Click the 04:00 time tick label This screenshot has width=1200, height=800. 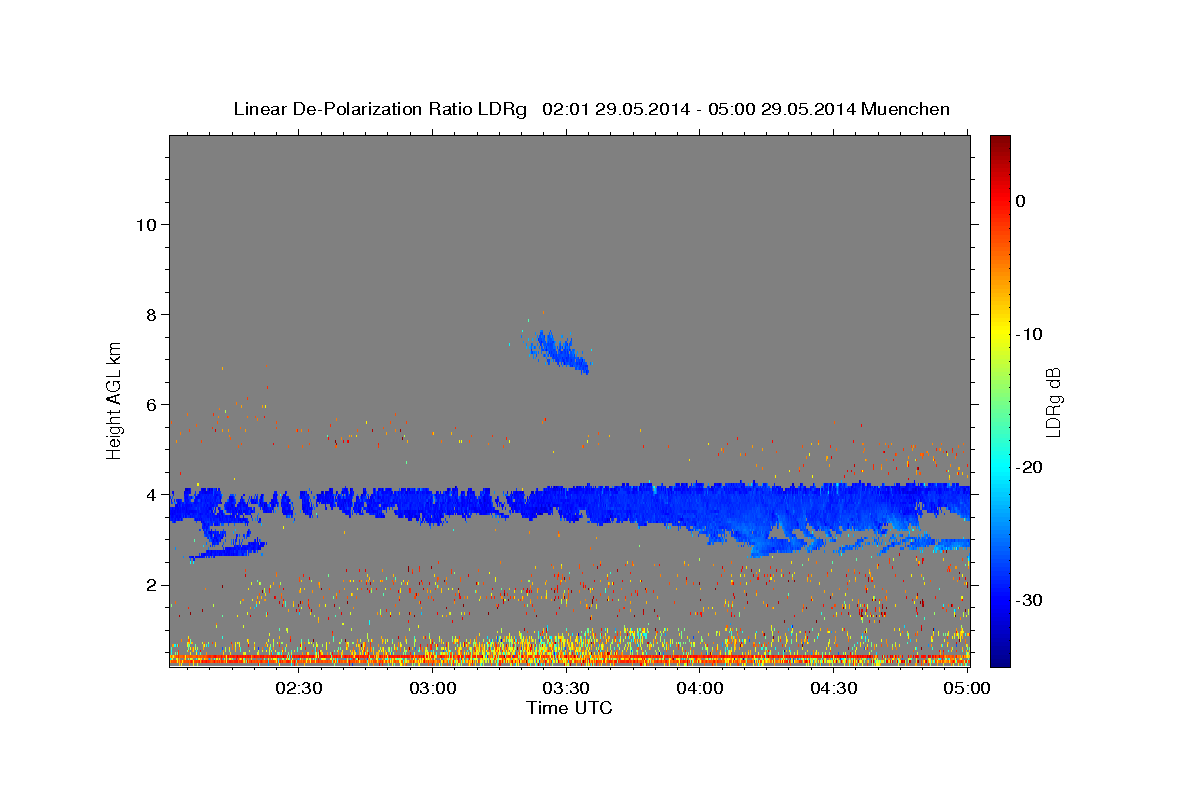tap(700, 688)
